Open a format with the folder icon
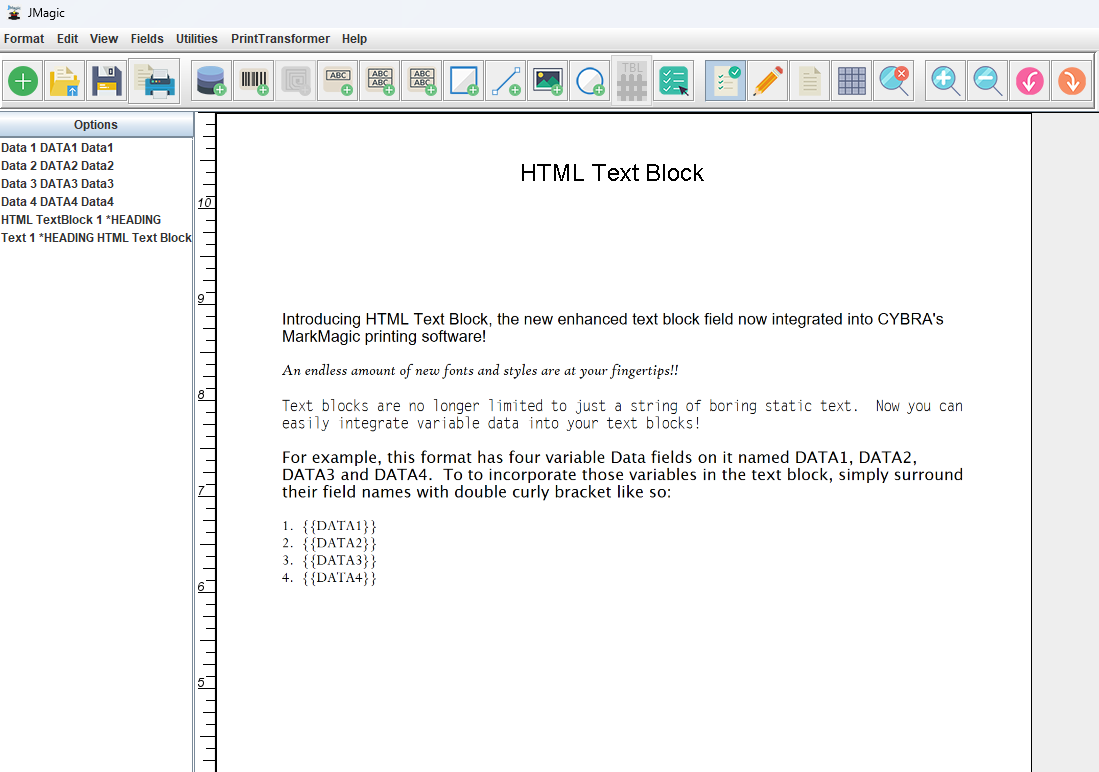1099x772 pixels. tap(64, 81)
